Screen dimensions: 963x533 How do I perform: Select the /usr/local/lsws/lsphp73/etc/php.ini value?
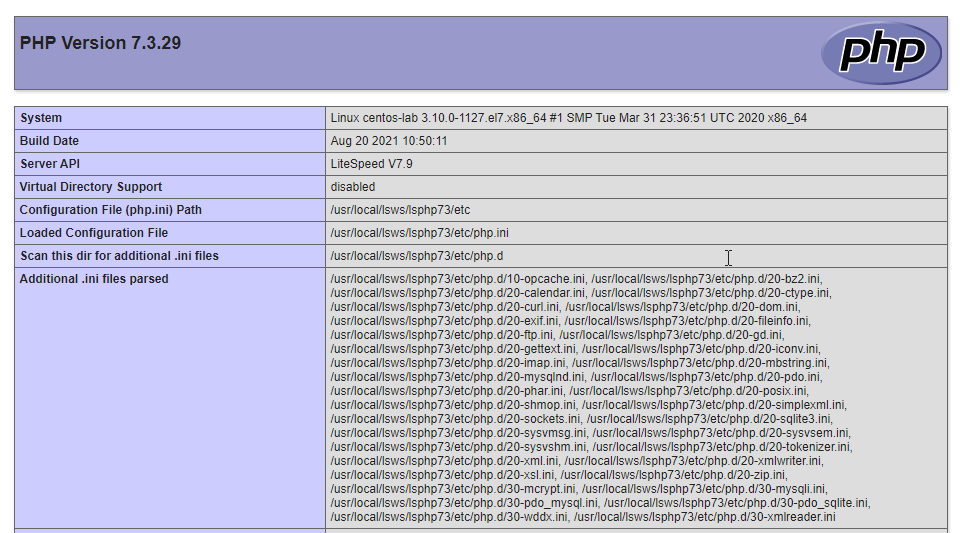point(419,233)
